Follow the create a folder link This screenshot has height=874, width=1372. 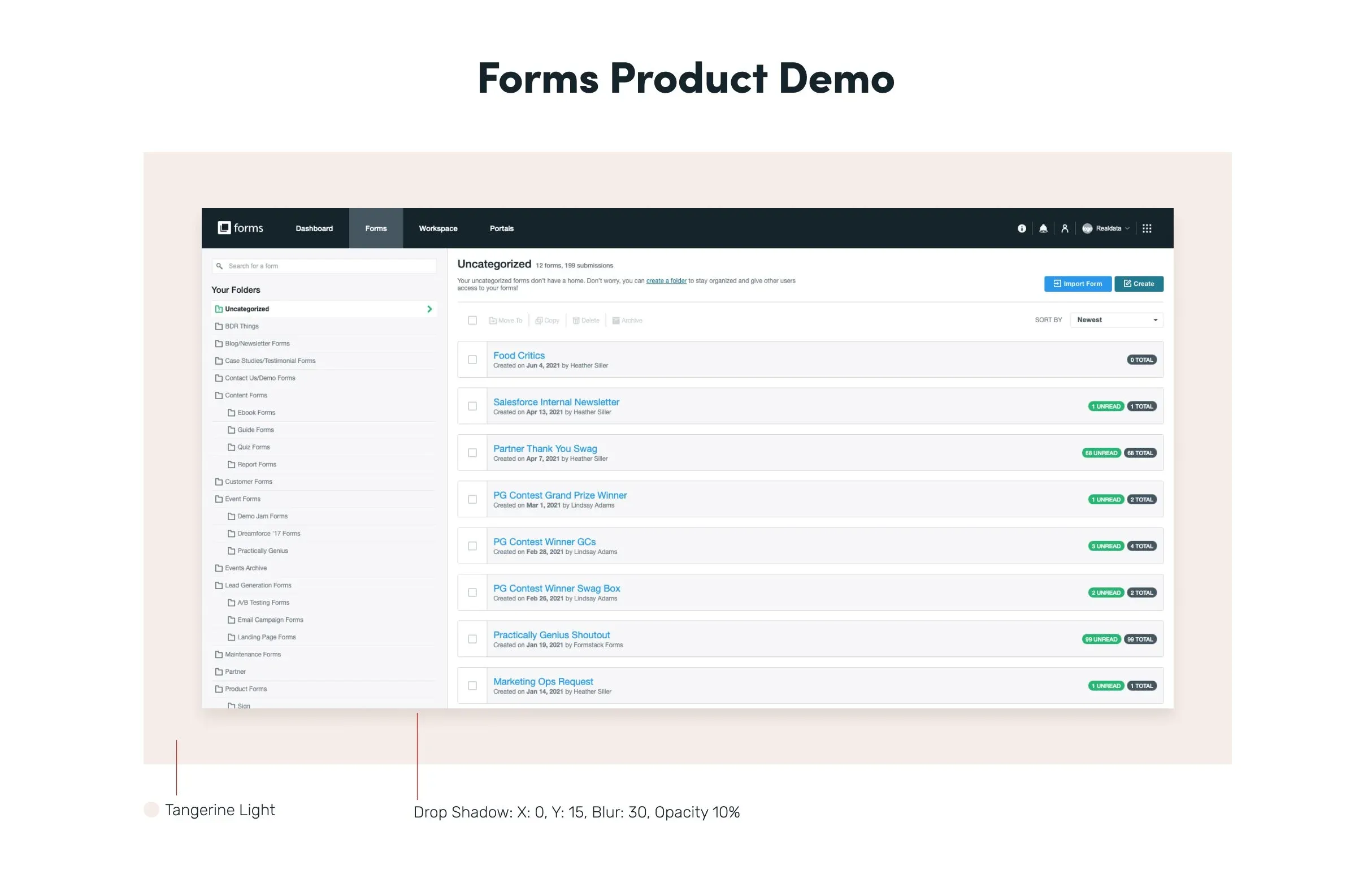(x=666, y=281)
